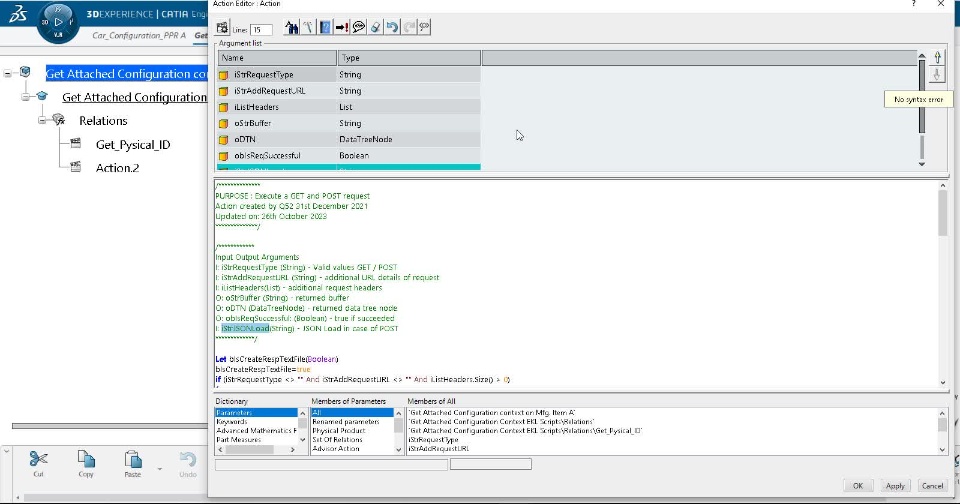Click the Paste clipboard icon
This screenshot has width=960, height=504.
coord(133,459)
